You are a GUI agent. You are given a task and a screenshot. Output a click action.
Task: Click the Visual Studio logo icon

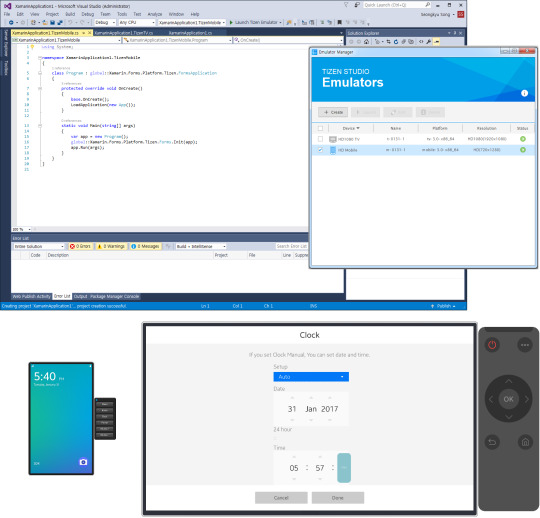[7, 6]
